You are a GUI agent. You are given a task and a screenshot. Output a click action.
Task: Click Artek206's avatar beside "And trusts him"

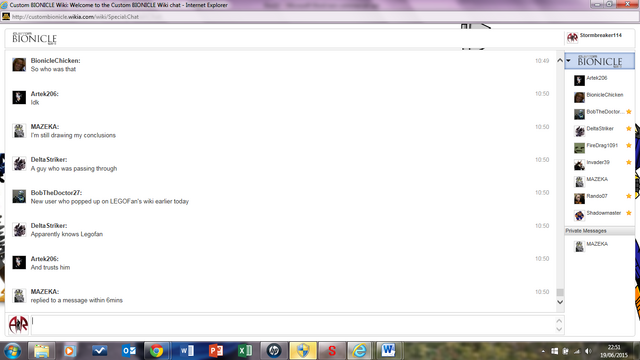[19, 262]
